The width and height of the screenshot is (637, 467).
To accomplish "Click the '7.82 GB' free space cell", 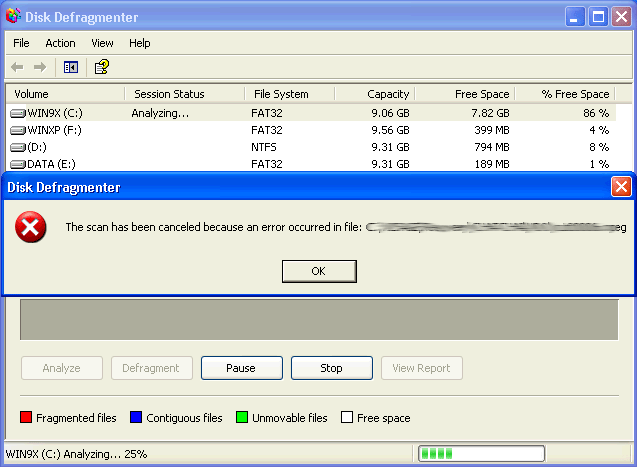I will tap(490, 113).
